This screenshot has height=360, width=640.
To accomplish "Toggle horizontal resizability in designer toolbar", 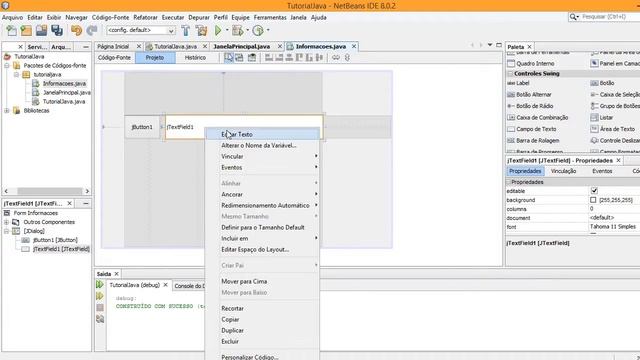I will tap(336, 58).
